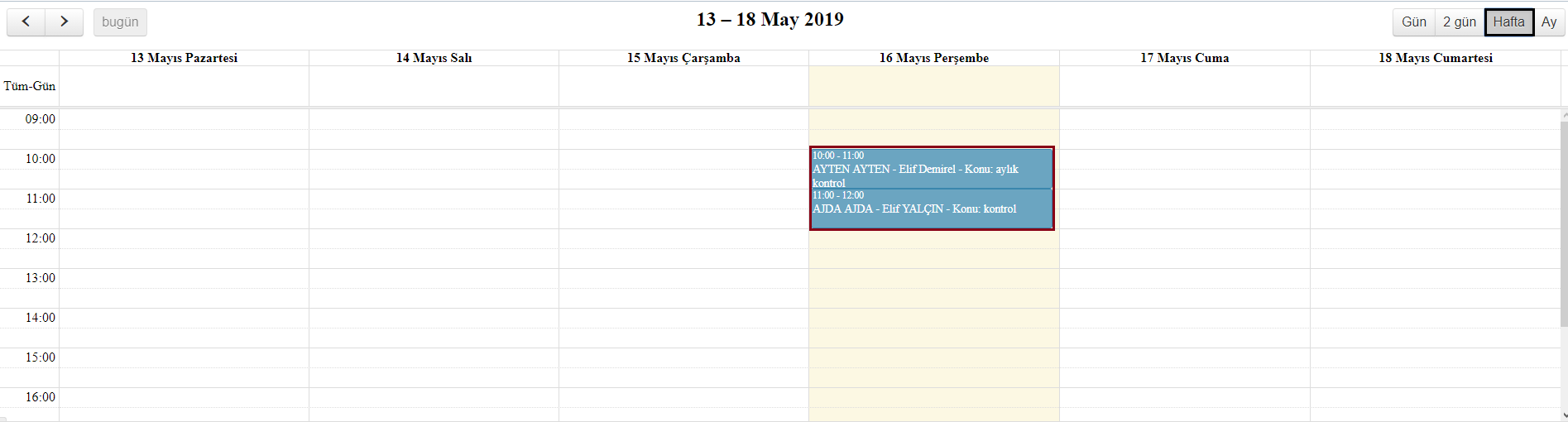Switch to the Gün day view

tap(1413, 22)
